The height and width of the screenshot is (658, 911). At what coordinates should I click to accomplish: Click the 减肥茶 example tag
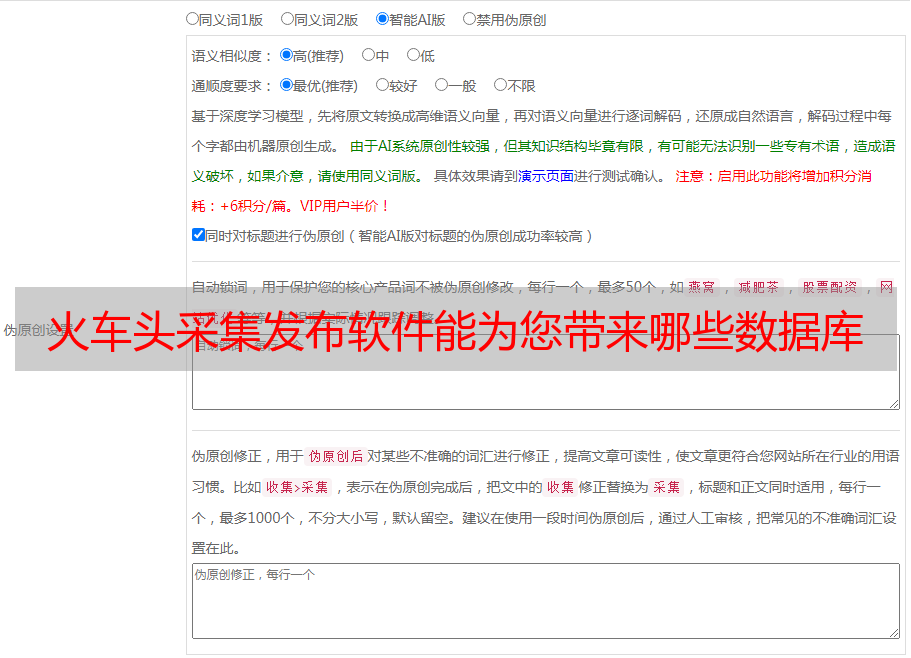[758, 287]
